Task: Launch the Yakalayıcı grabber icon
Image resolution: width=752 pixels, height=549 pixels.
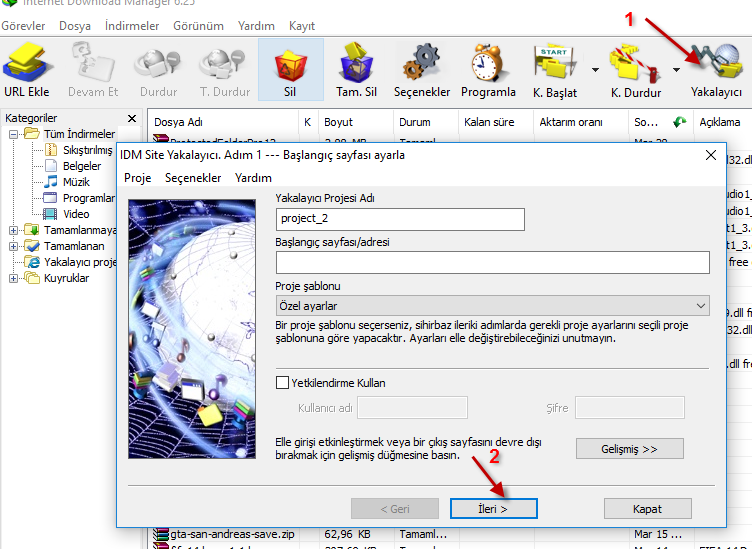Action: (x=717, y=61)
